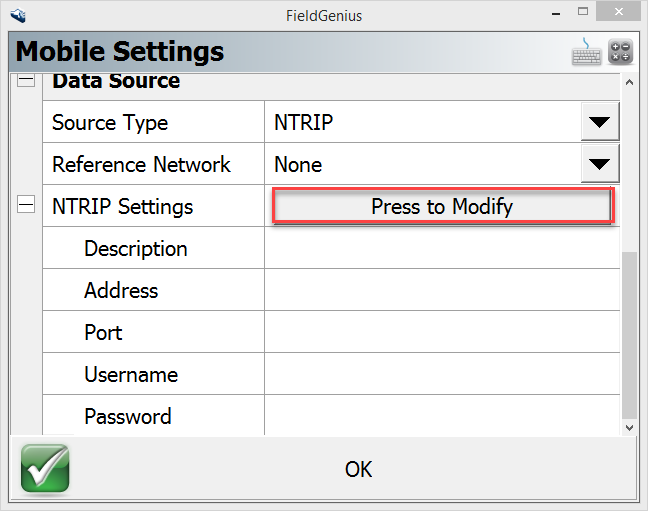The width and height of the screenshot is (648, 511).
Task: Confirm settings with the OK button
Action: (358, 469)
